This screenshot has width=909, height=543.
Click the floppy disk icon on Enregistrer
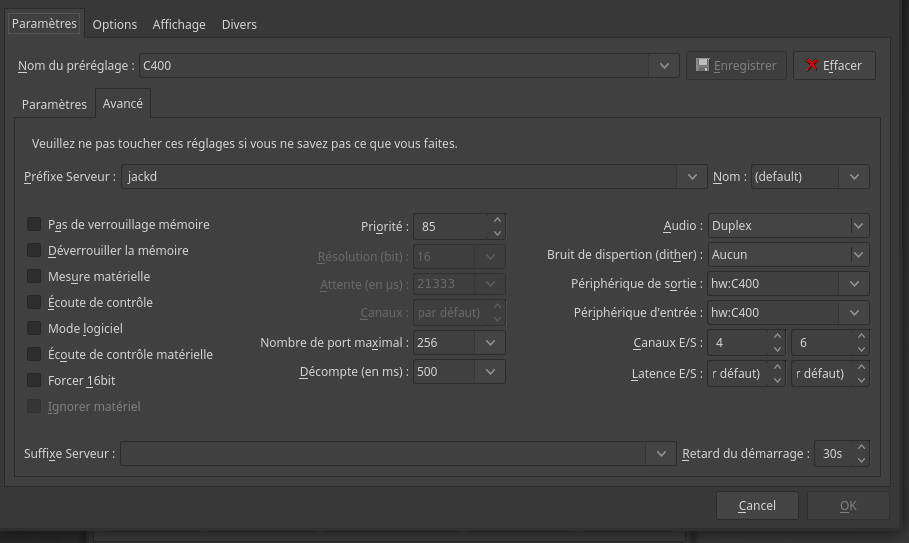(x=703, y=65)
